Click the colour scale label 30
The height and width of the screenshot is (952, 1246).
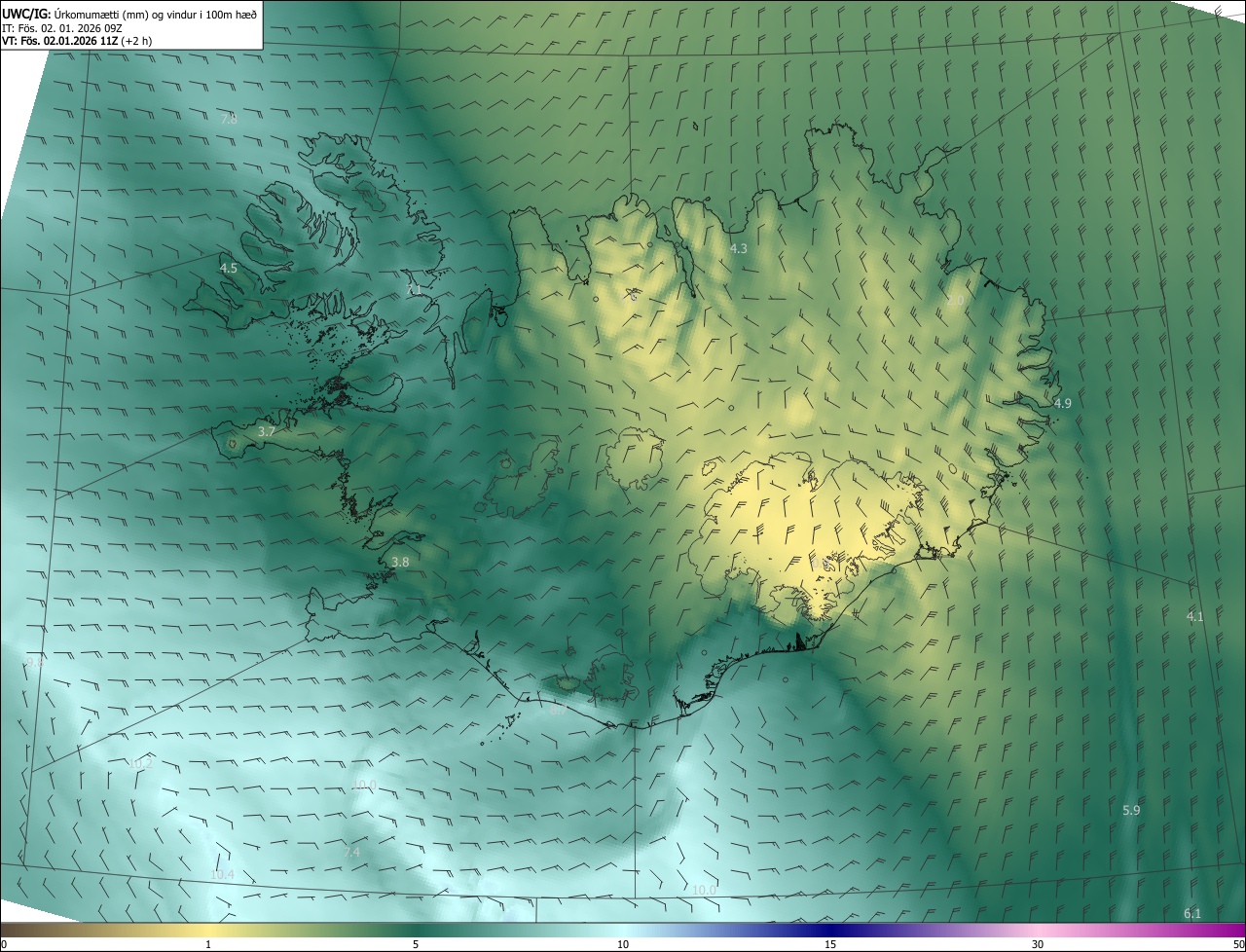click(x=1038, y=944)
